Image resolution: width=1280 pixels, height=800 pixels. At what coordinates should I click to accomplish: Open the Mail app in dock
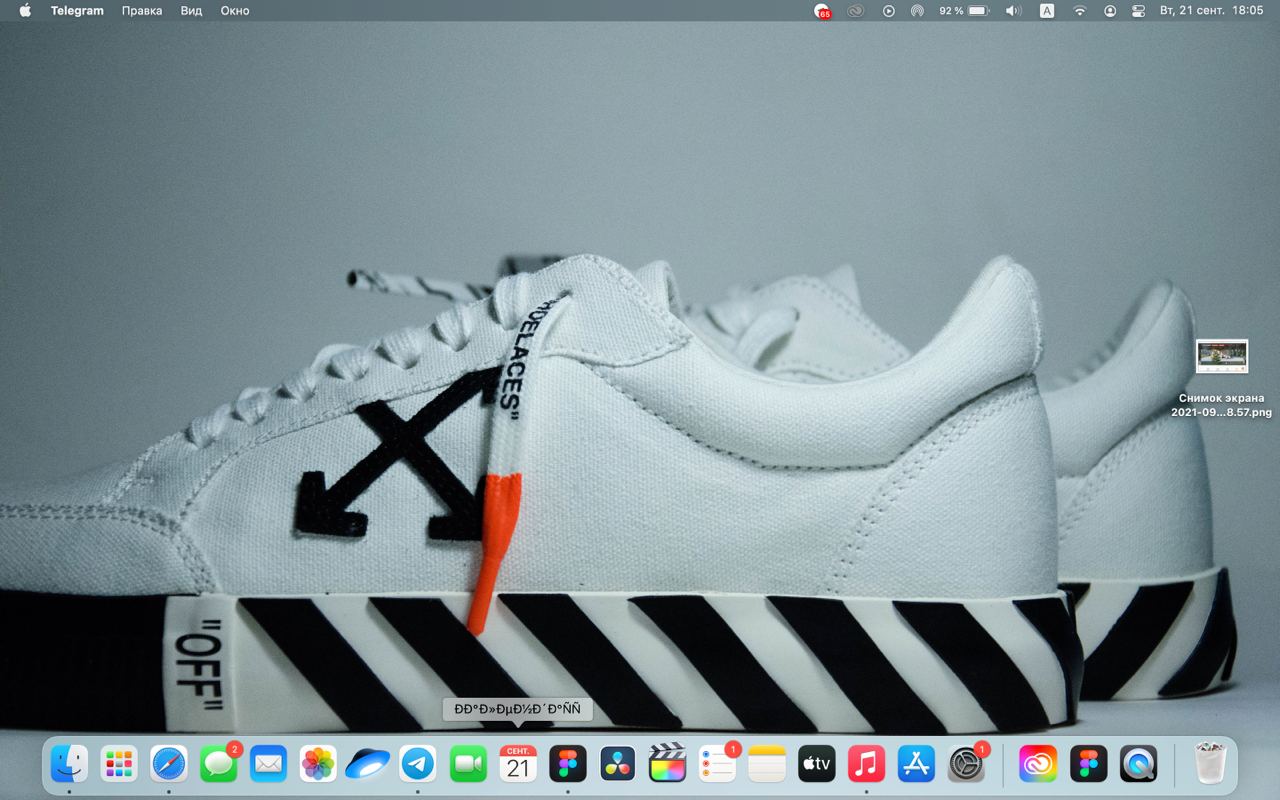point(268,764)
